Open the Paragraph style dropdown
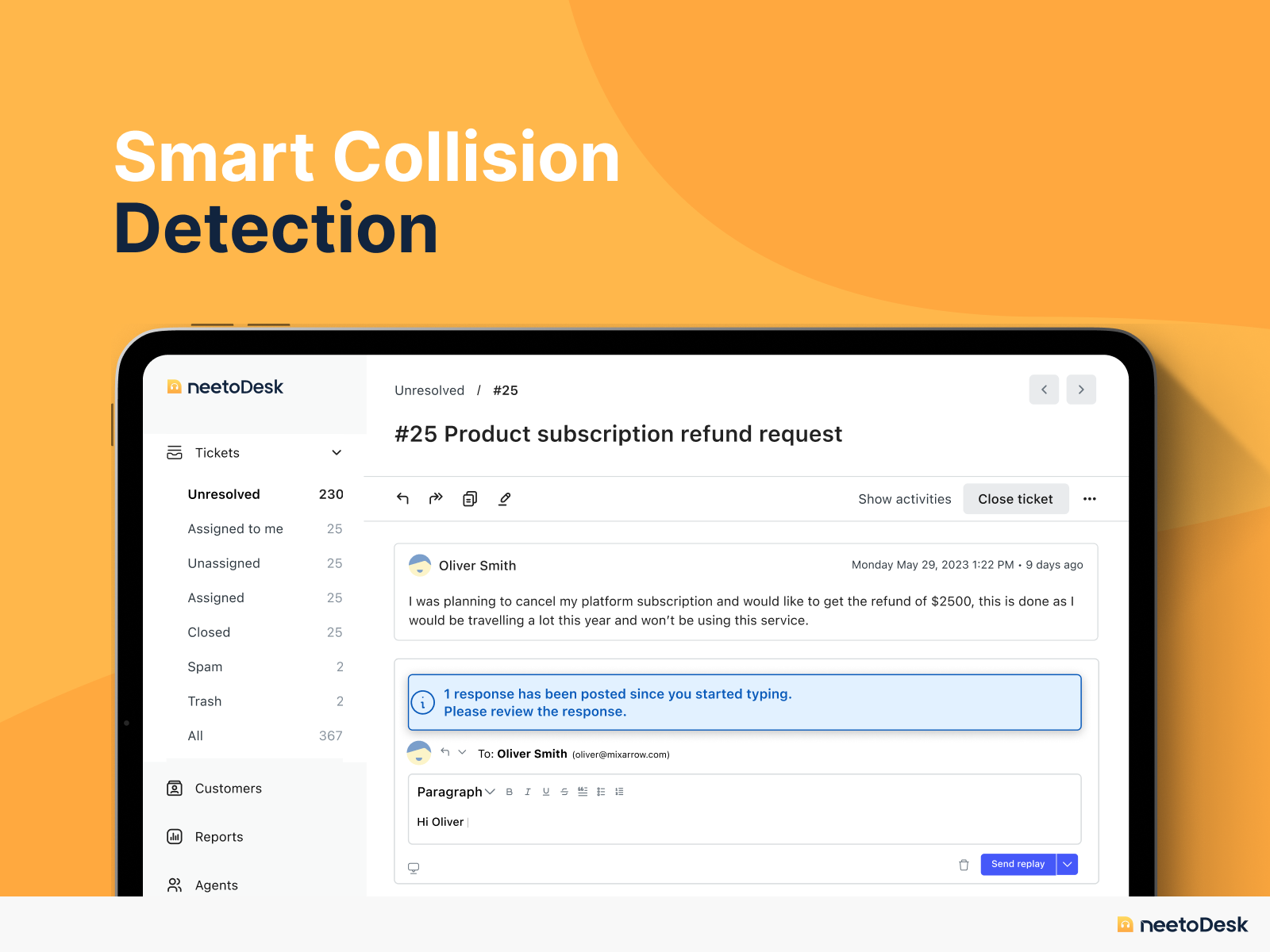The width and height of the screenshot is (1270, 952). coord(456,791)
